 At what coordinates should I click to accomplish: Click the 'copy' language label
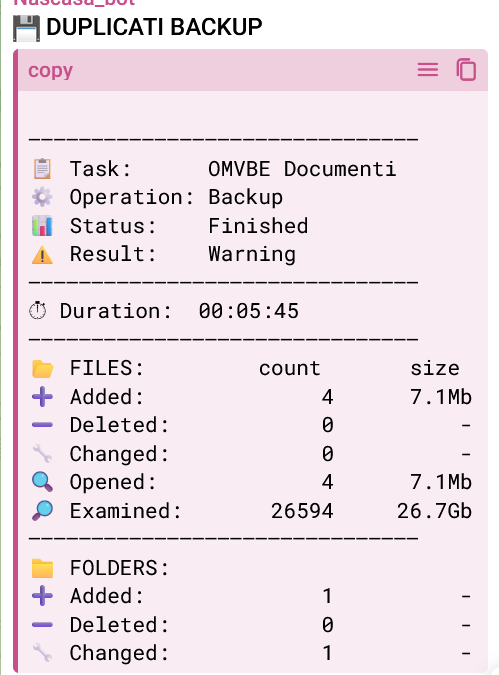point(50,71)
